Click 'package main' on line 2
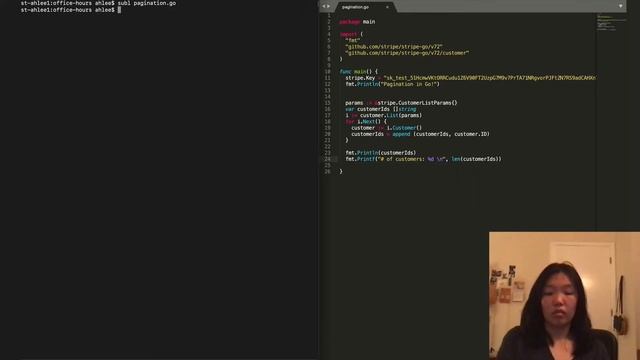This screenshot has width=640, height=360. [357, 22]
